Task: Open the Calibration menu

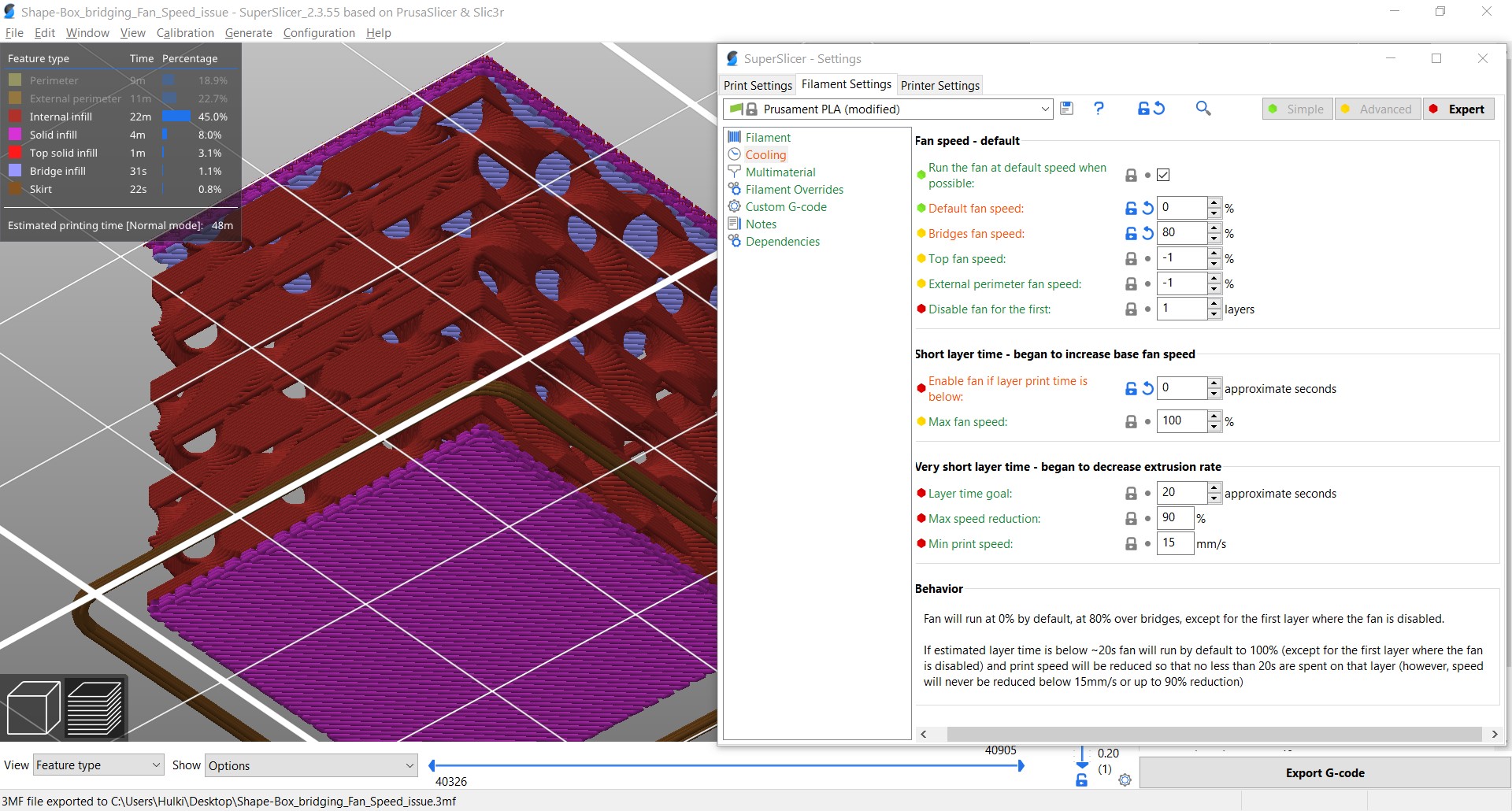Action: tap(185, 33)
